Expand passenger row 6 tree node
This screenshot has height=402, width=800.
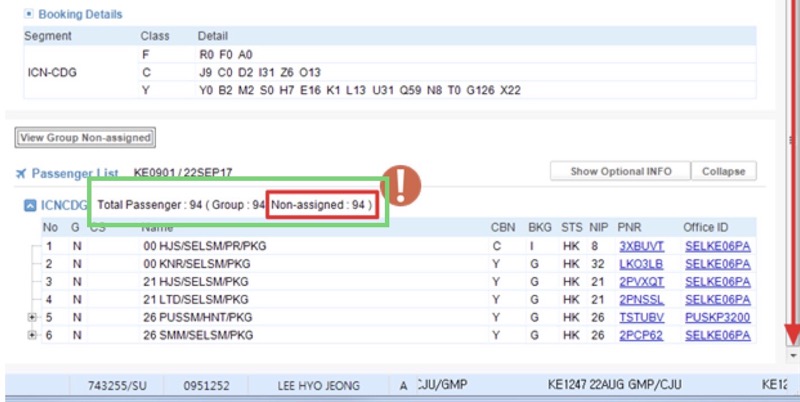coord(31,336)
